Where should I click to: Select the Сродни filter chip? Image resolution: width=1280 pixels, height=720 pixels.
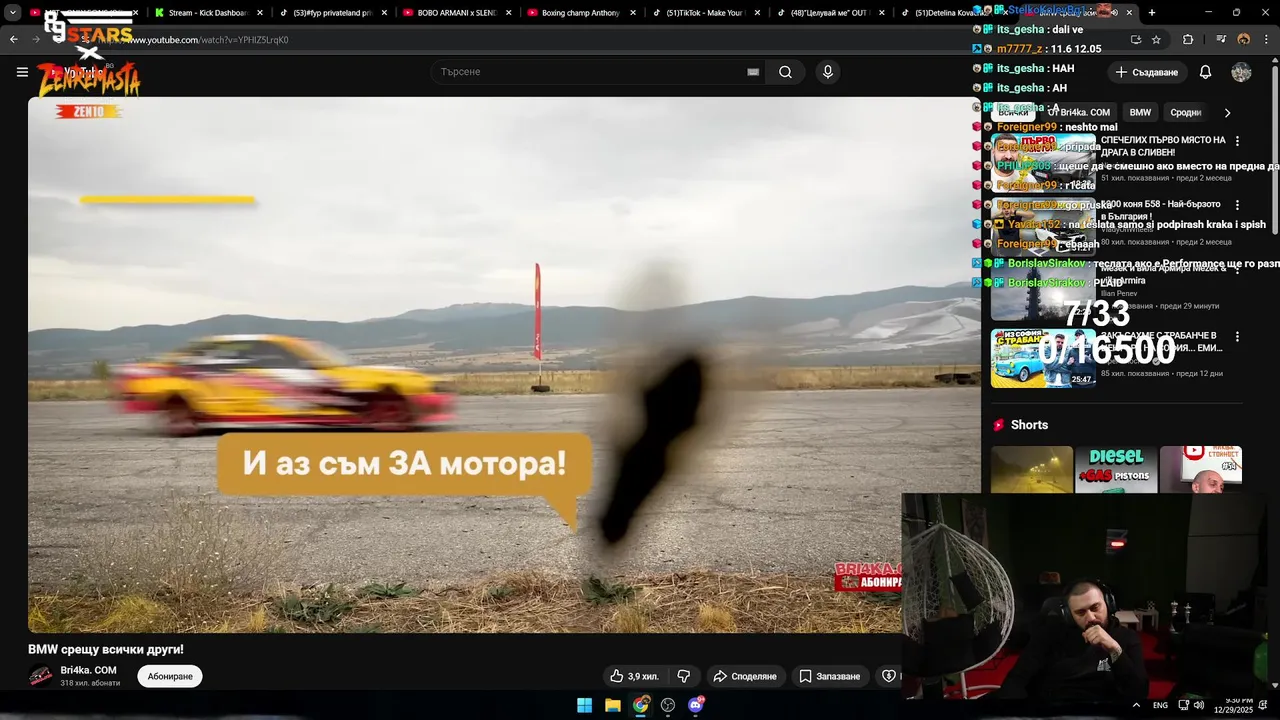click(x=1185, y=113)
